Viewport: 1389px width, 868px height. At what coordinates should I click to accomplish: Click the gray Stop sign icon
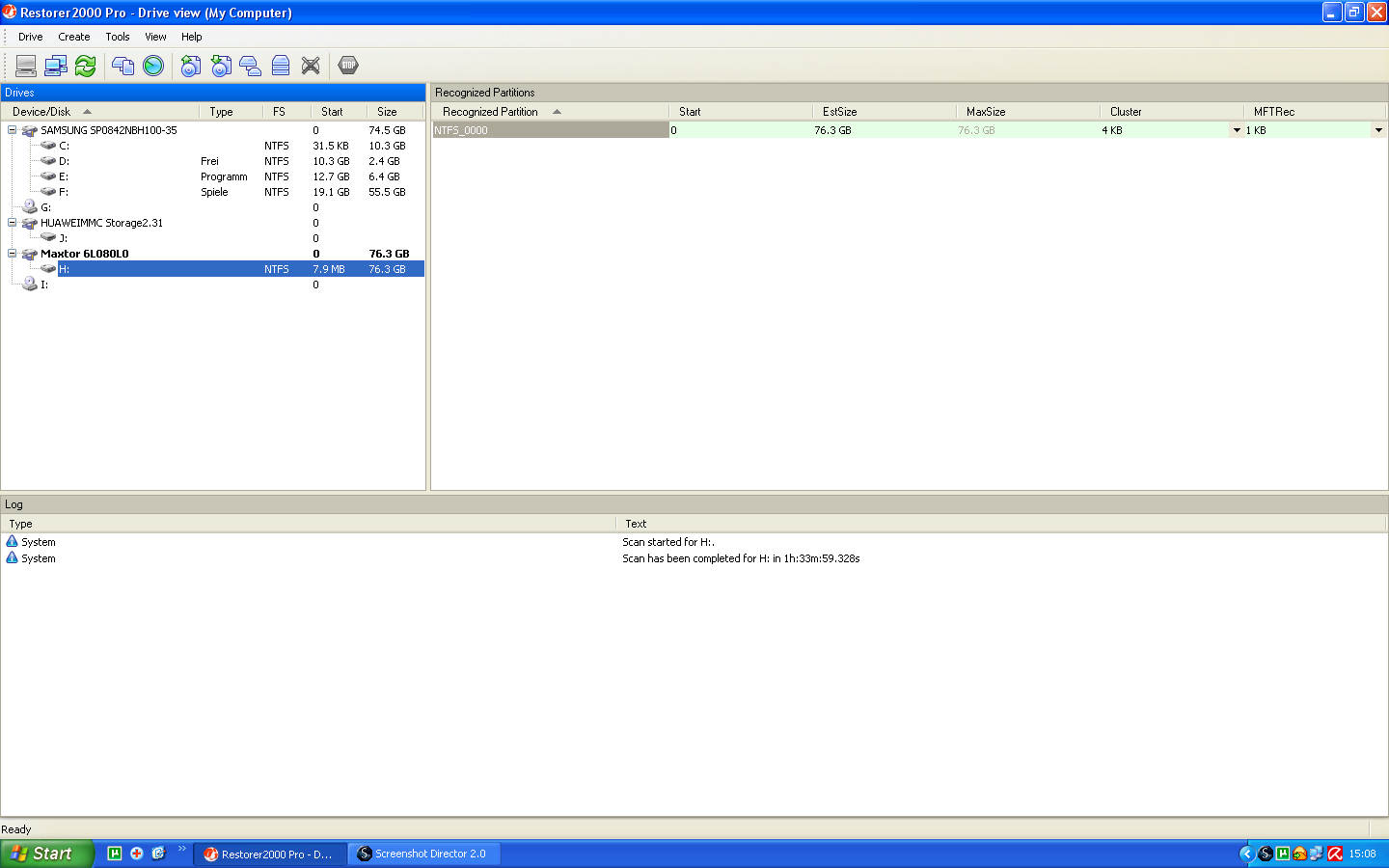[x=348, y=66]
